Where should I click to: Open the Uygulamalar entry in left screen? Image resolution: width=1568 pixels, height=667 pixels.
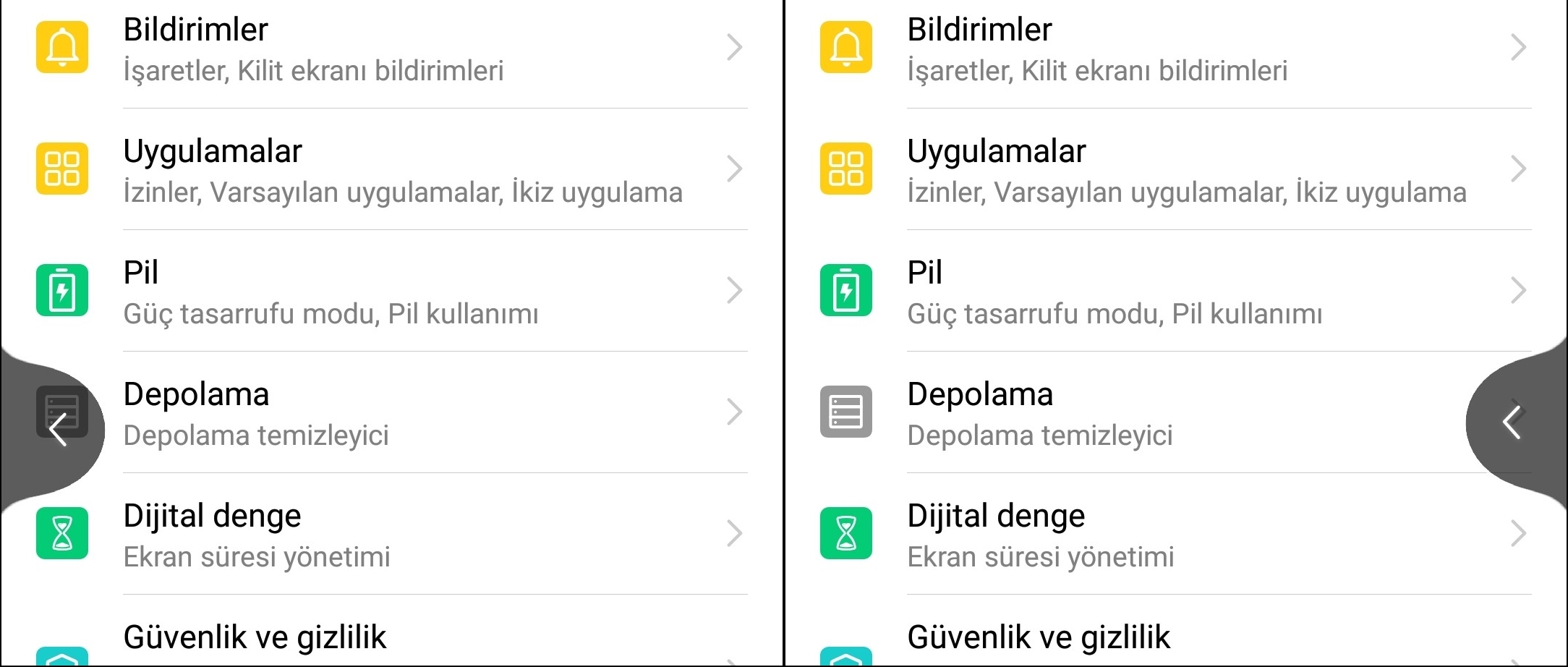click(213, 152)
